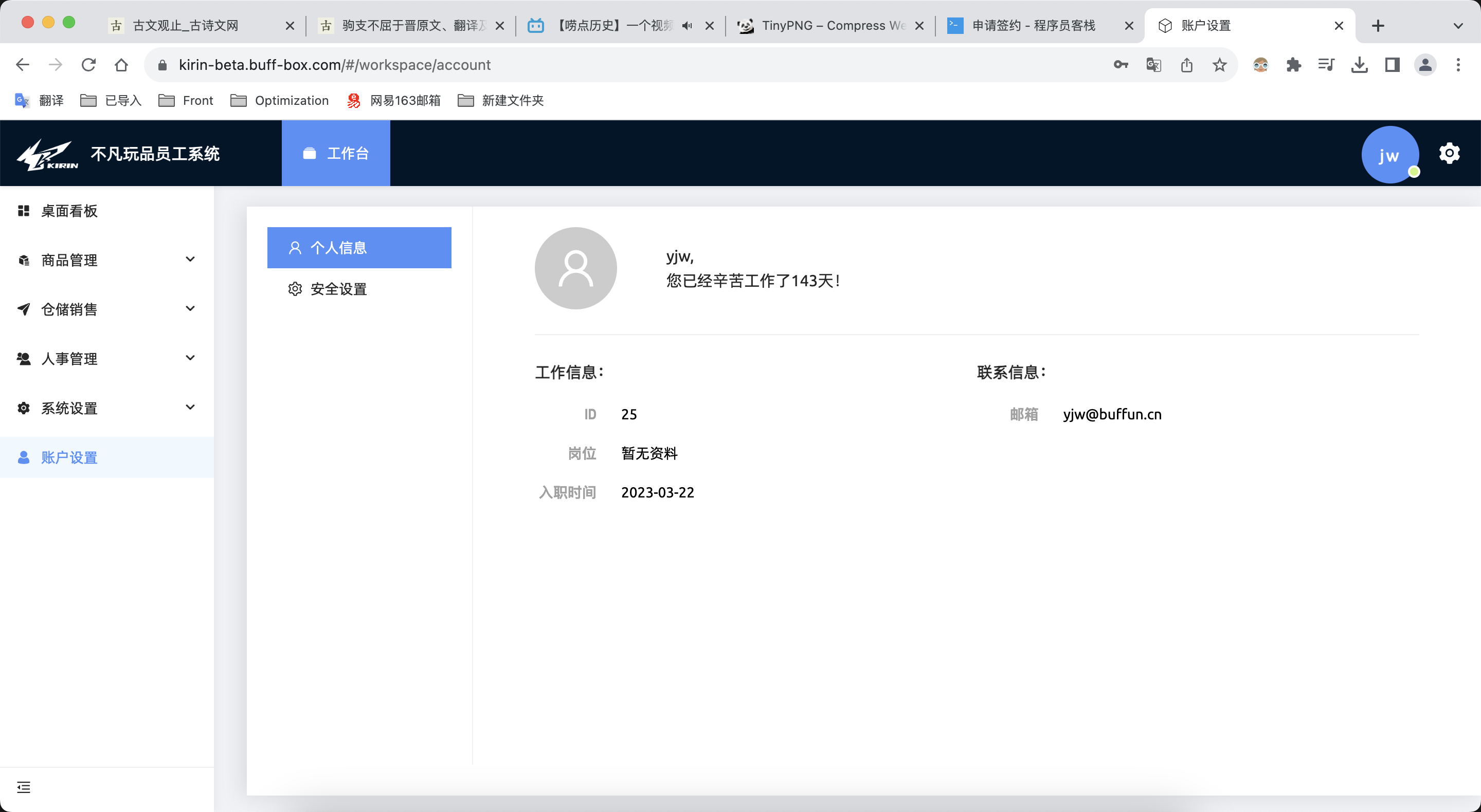
Task: Expand 商品管理 menu chevron
Action: (x=190, y=260)
